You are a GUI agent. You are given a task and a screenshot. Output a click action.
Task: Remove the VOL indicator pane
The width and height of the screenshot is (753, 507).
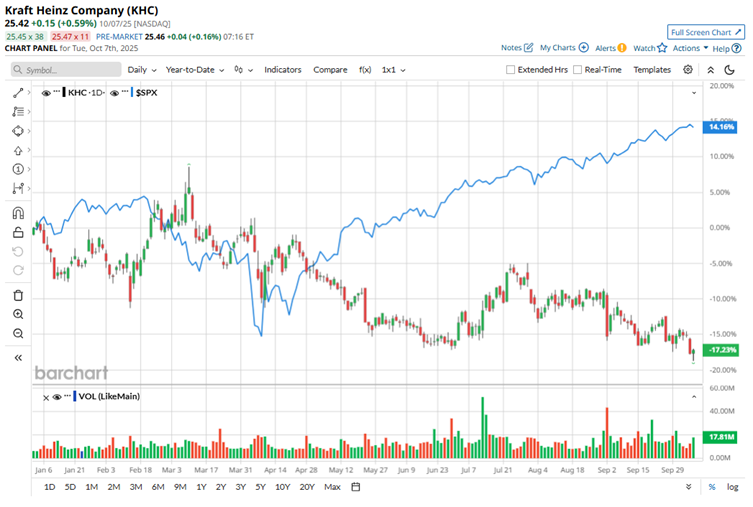tap(46, 398)
